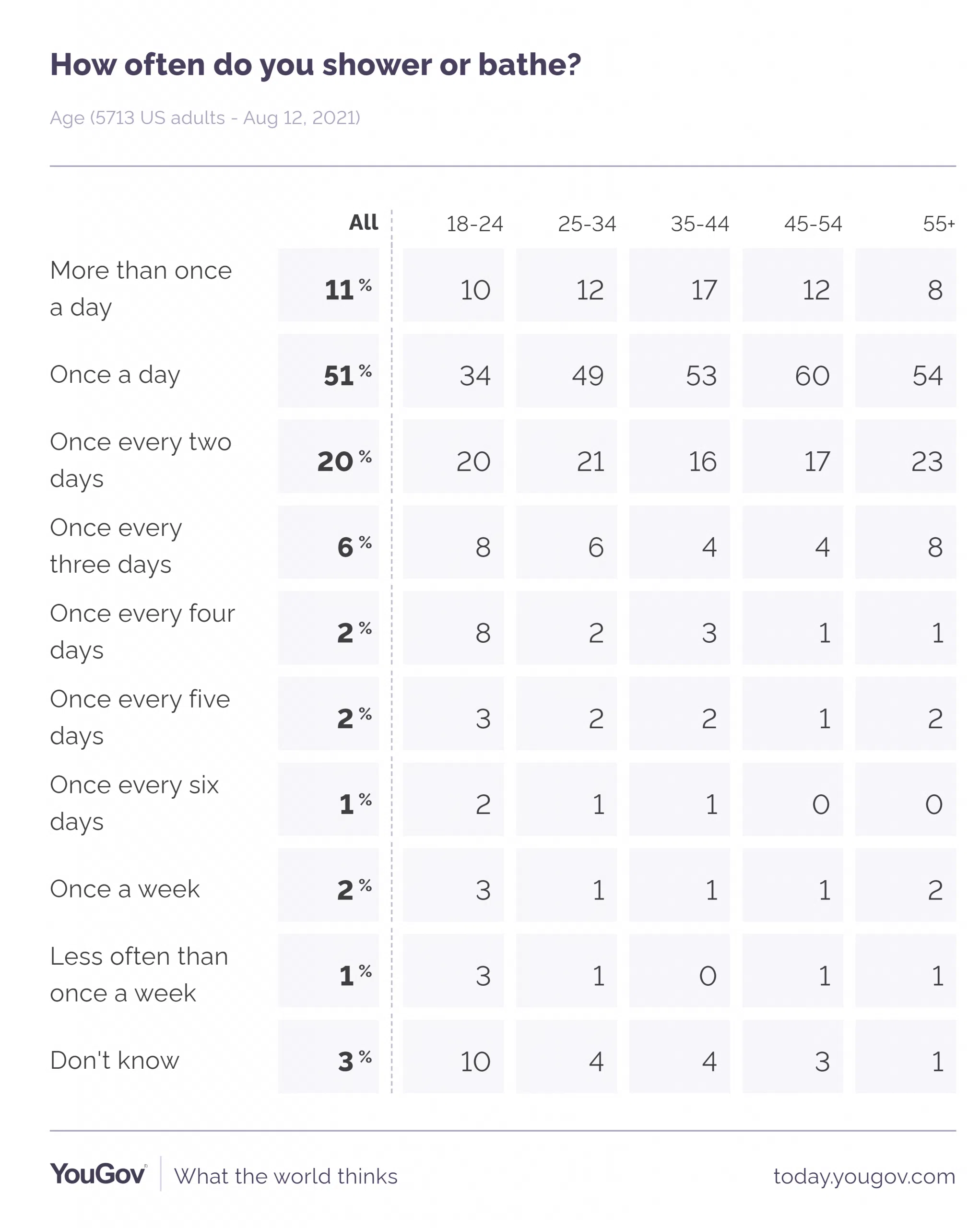
Task: Click the 60 value under 45-54
Action: point(812,376)
